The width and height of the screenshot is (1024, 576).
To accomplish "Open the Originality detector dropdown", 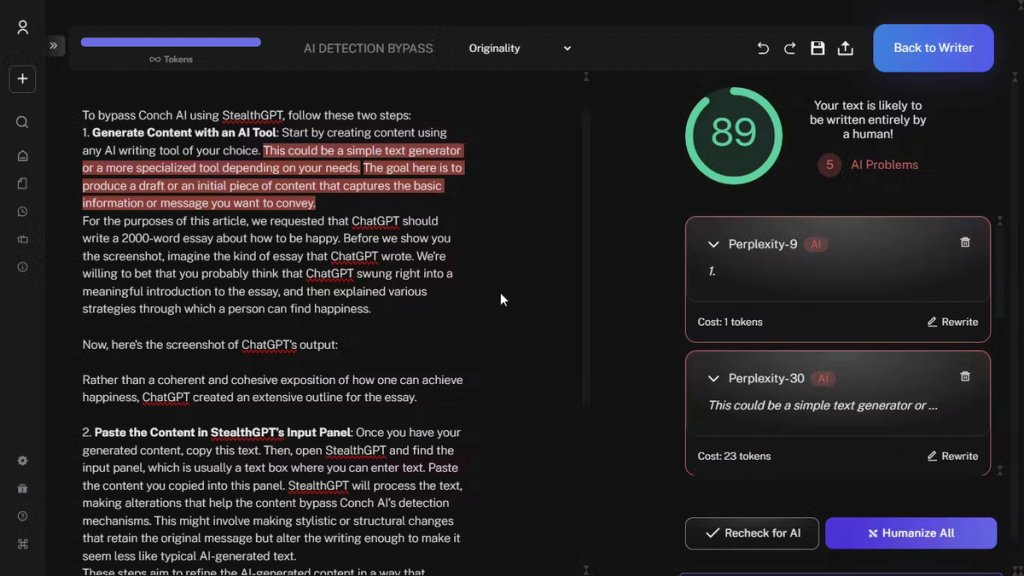I will (x=520, y=48).
